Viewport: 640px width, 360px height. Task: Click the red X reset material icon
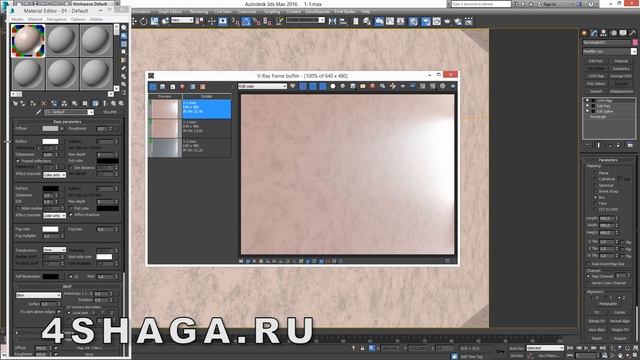43,103
